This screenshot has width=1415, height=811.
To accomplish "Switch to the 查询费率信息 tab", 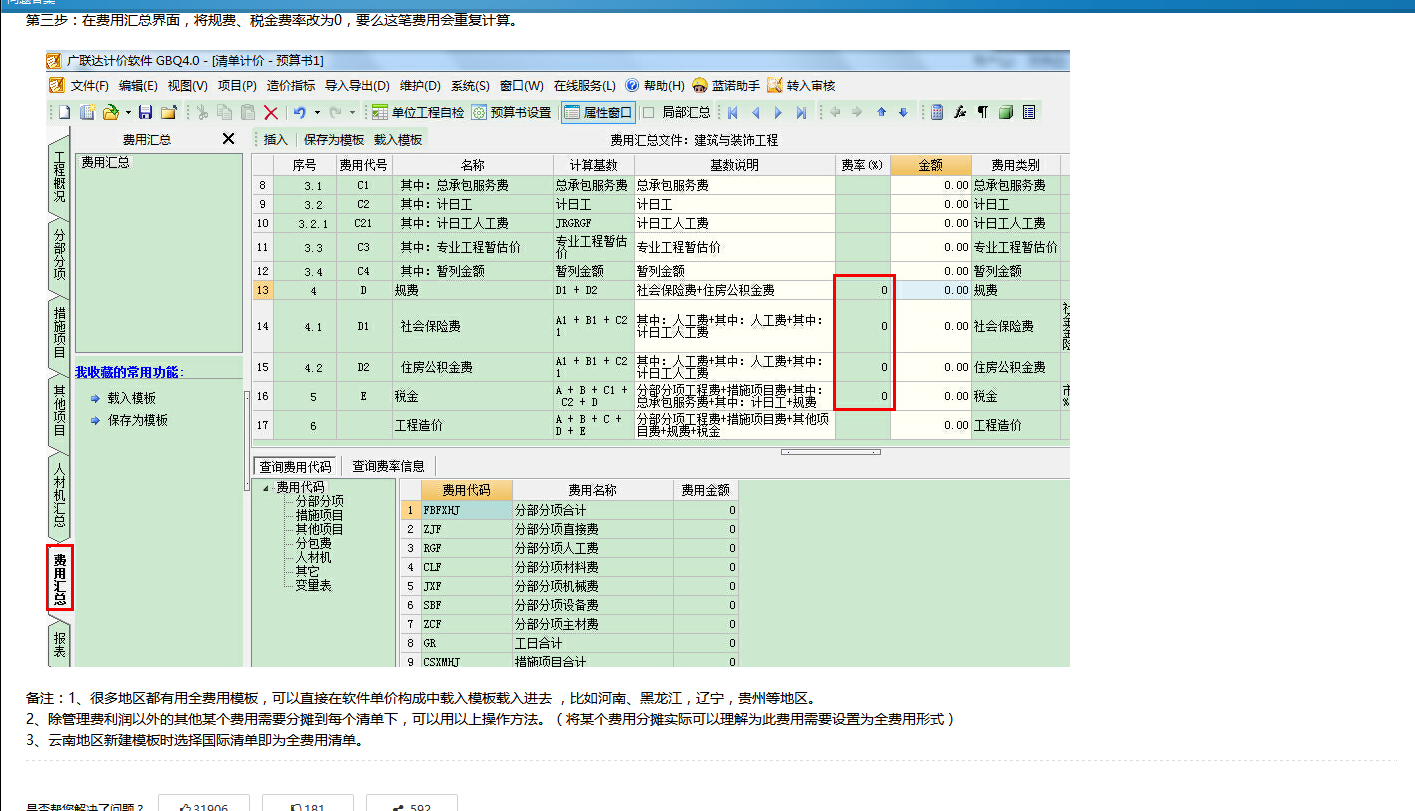I will [388, 466].
